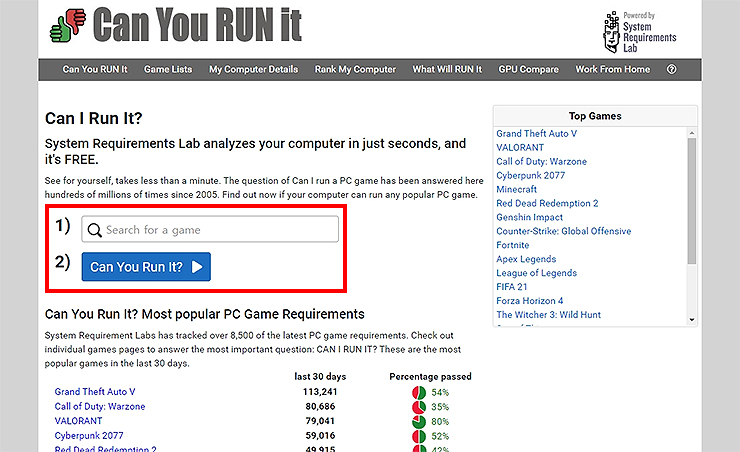Open Call of Duty: Warzone in Top Games
This screenshot has height=452, width=740.
[541, 161]
